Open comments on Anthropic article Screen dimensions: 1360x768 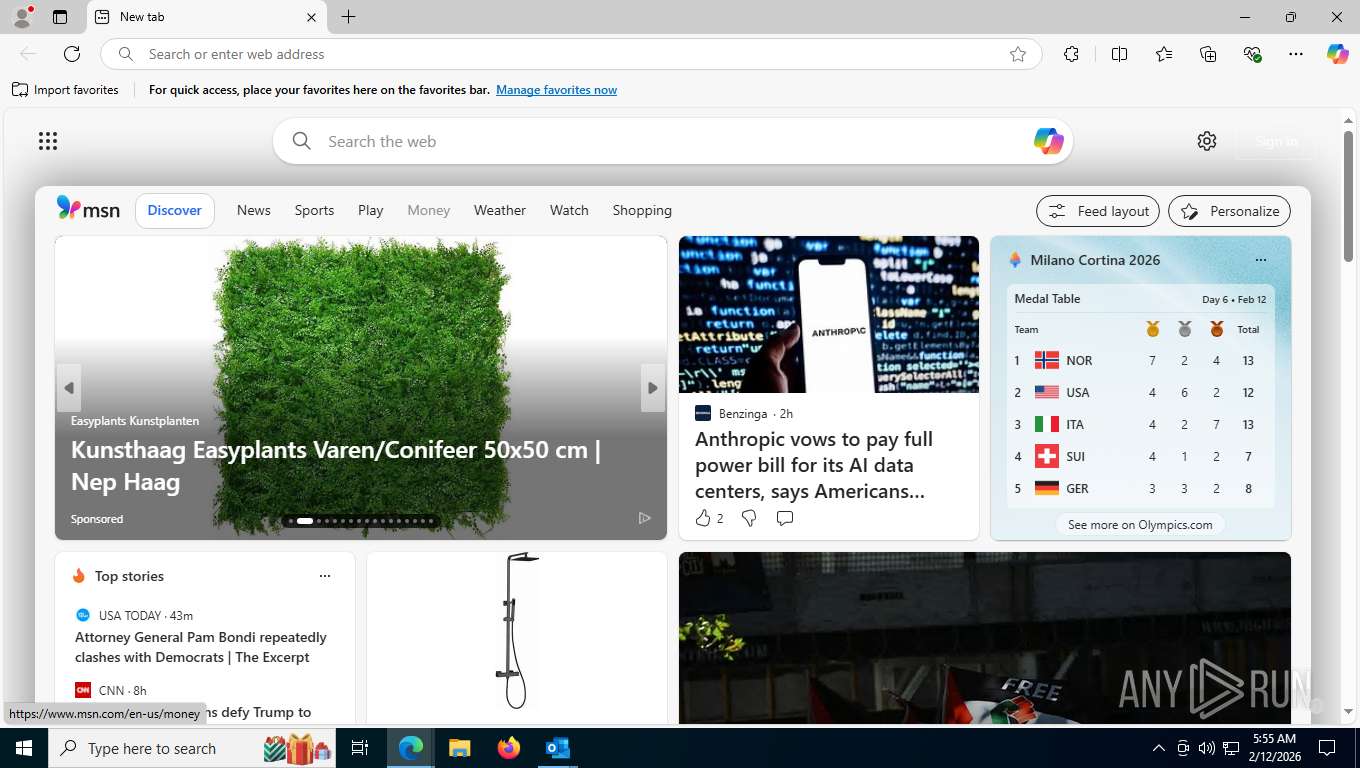click(785, 518)
